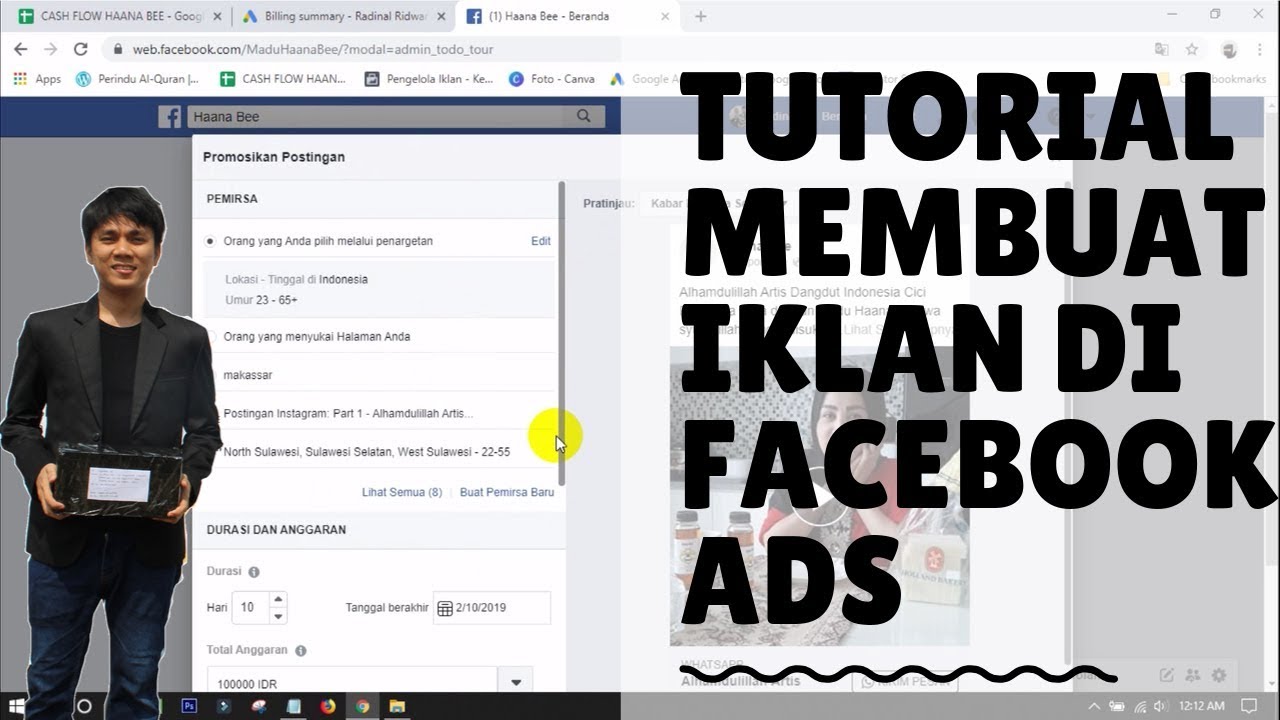This screenshot has width=1280, height=720.
Task: Reload the page with the refresh icon
Action: pos(81,49)
